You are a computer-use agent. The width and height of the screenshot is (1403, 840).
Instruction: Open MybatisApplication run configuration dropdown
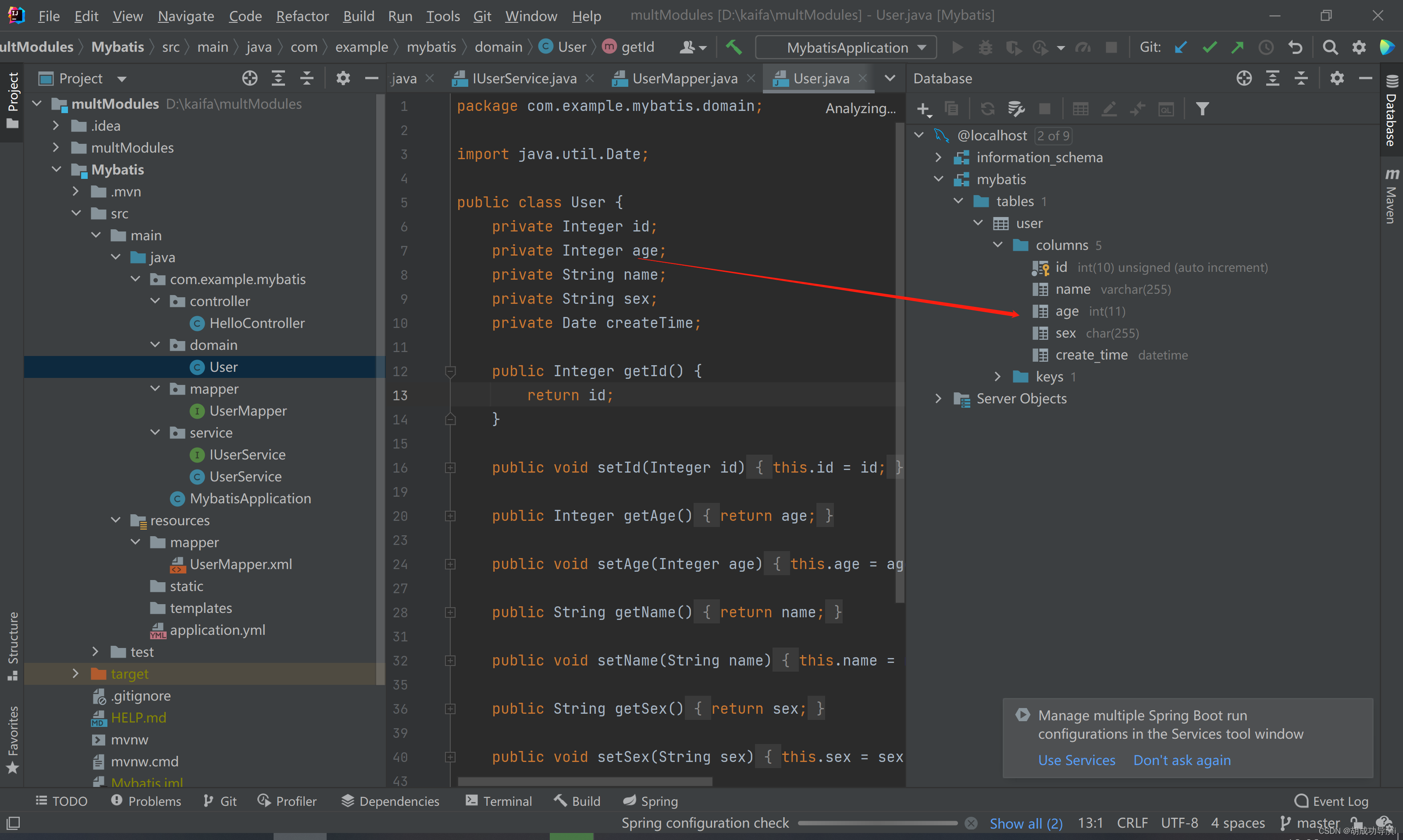coord(846,47)
